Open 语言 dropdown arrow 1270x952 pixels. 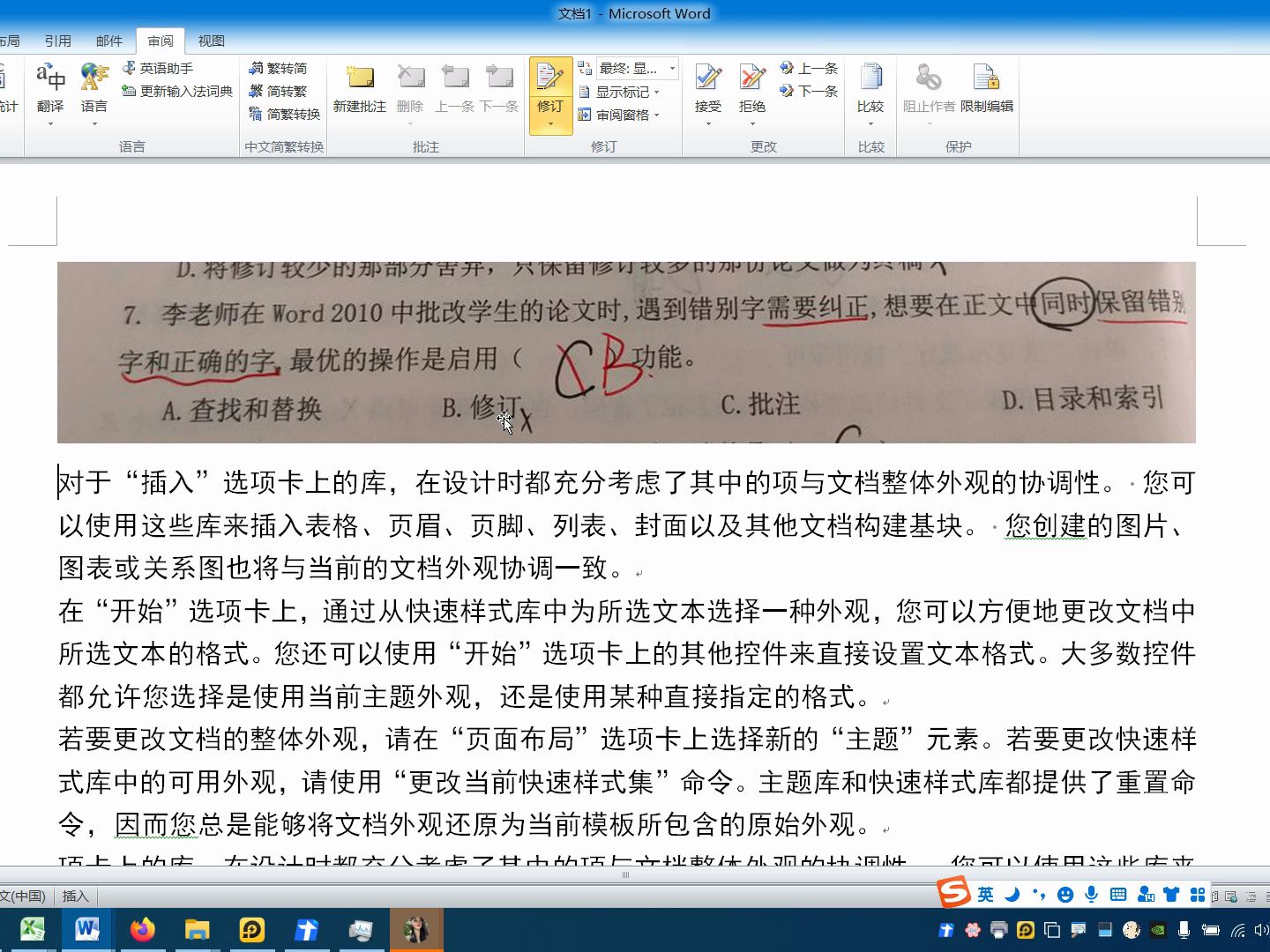click(94, 124)
